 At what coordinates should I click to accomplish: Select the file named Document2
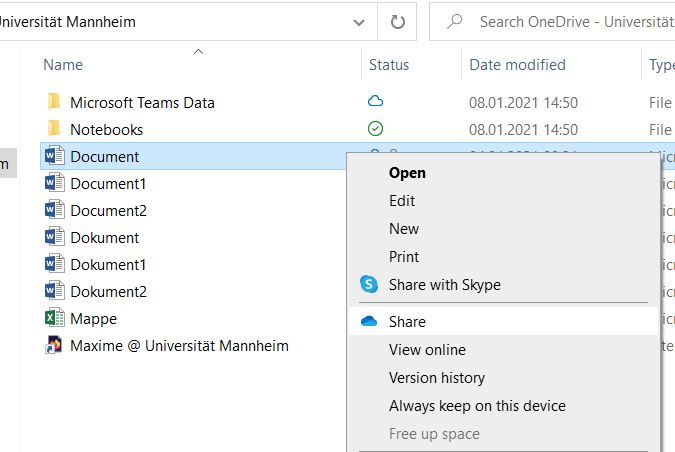pos(108,211)
